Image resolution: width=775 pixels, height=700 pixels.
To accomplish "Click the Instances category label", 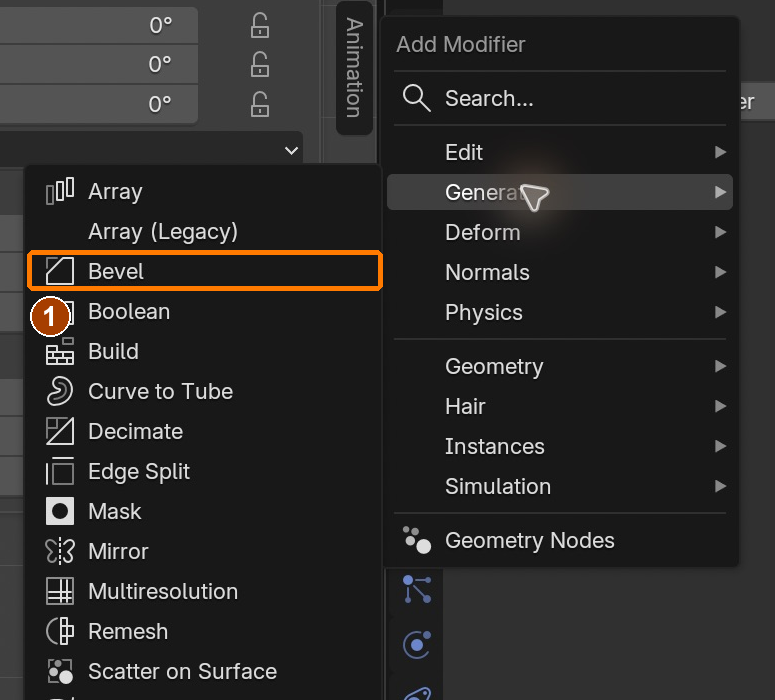I will pos(495,446).
